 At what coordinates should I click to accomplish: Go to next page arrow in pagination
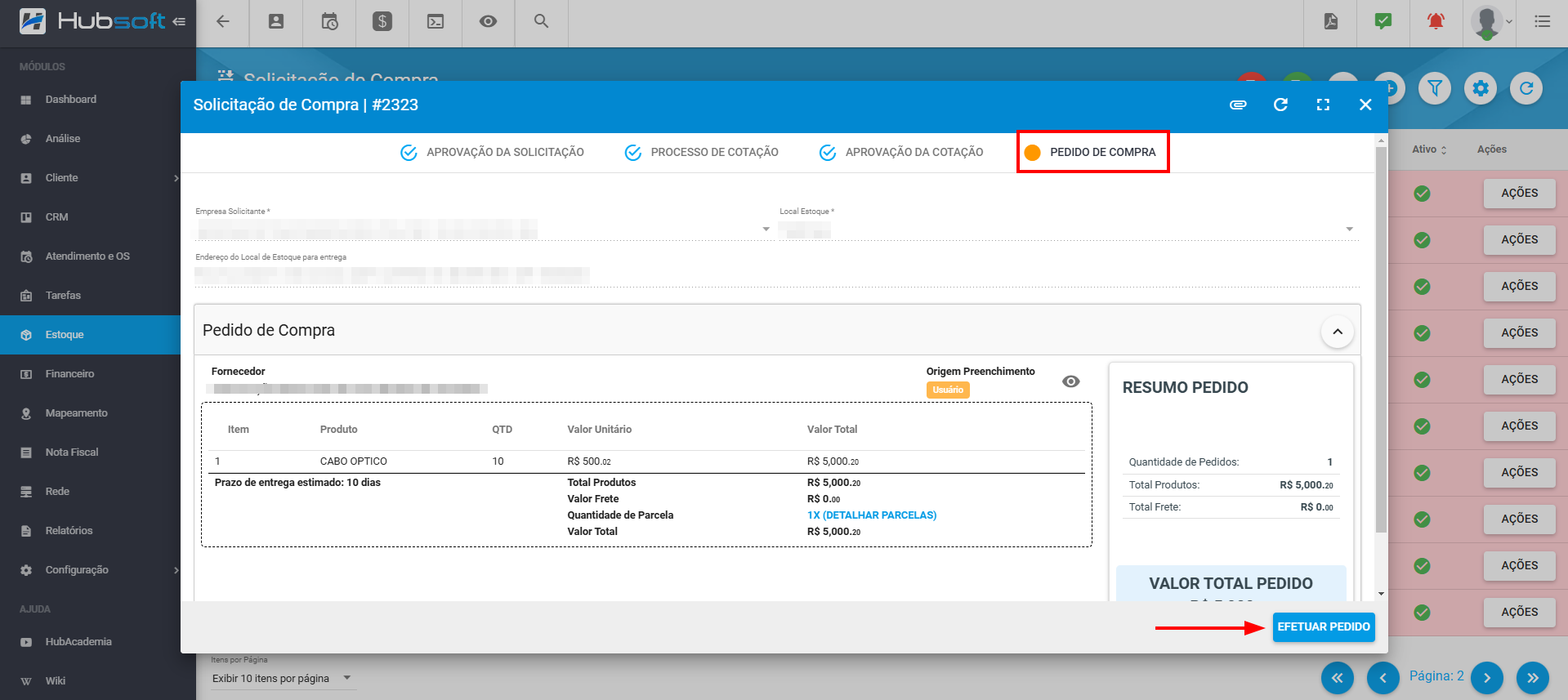pos(1486,677)
